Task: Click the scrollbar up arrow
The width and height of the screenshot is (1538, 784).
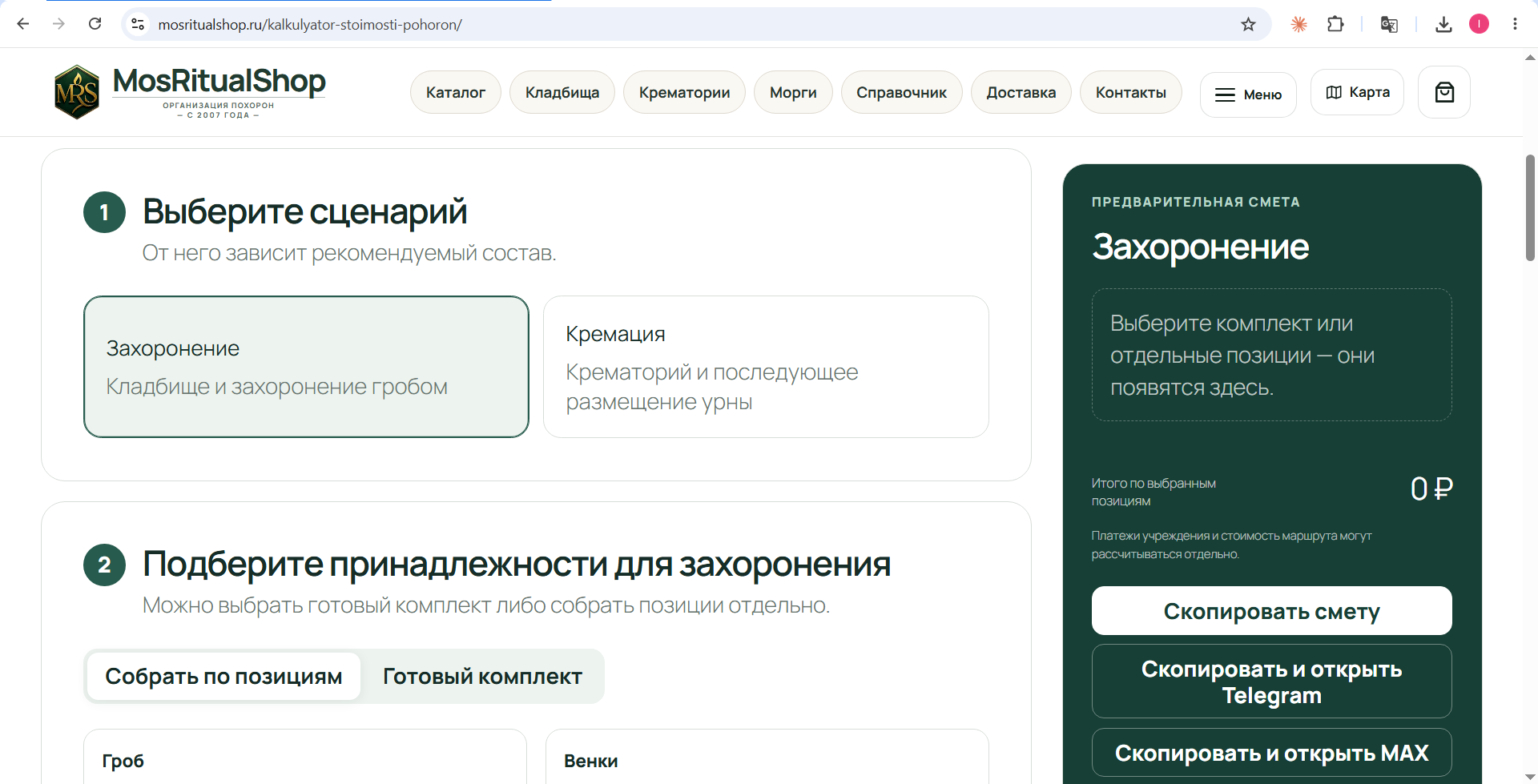Action: tap(1530, 58)
